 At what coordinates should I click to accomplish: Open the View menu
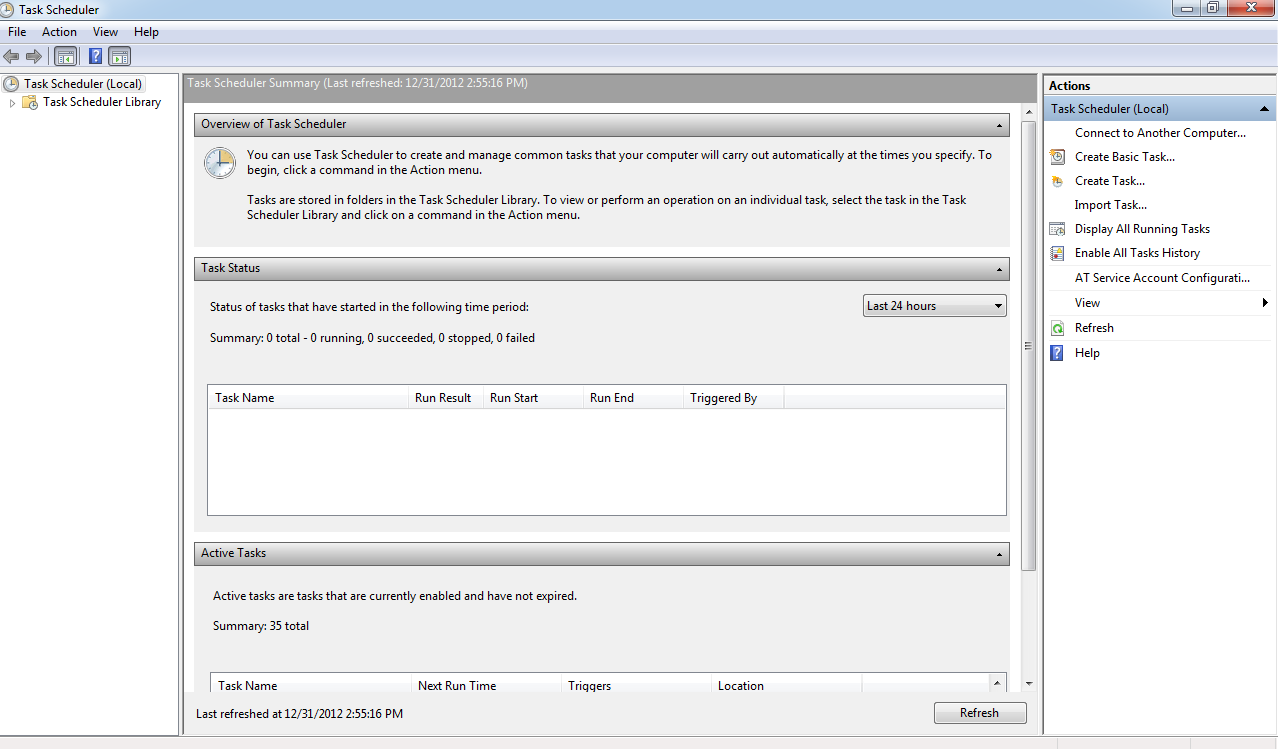point(105,32)
